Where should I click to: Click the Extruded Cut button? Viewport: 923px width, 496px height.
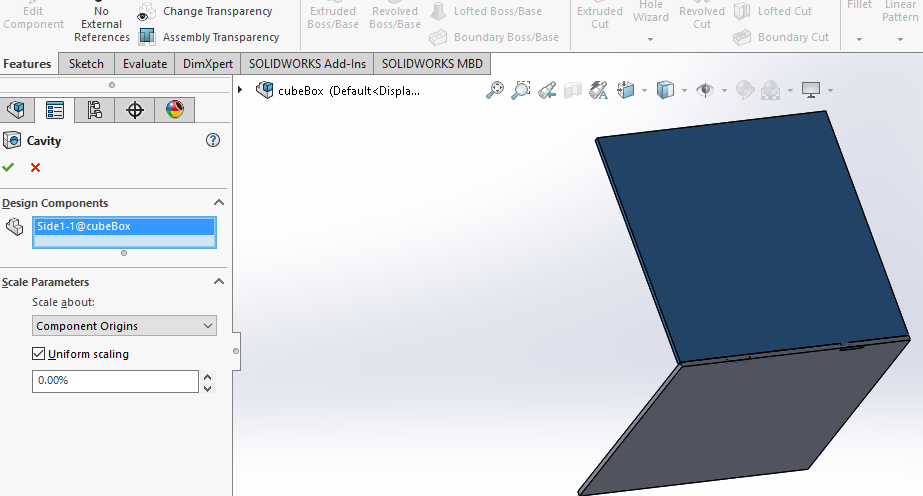(600, 18)
